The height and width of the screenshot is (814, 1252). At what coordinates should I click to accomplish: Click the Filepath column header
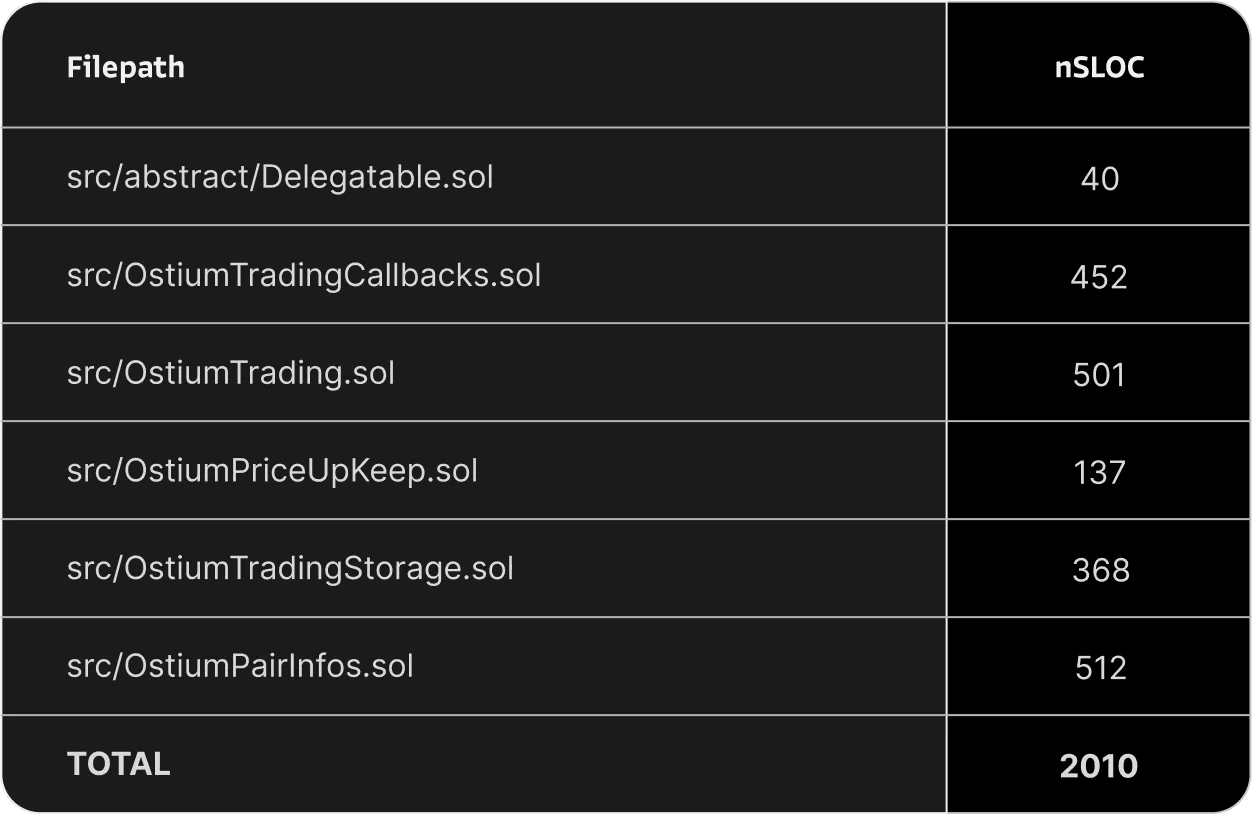coord(125,67)
